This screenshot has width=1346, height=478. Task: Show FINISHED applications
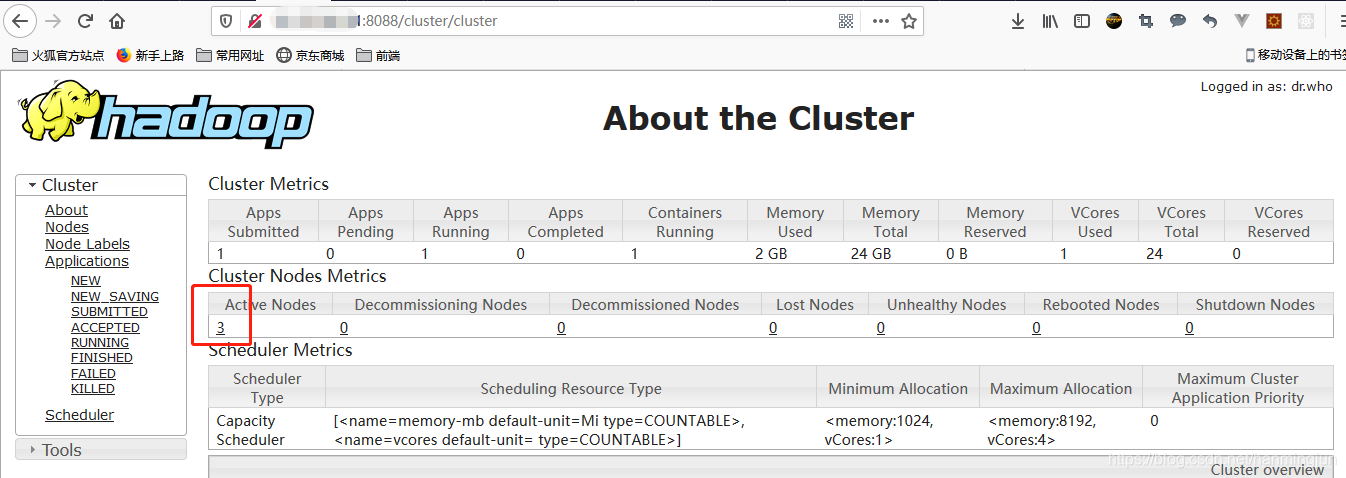pyautogui.click(x=102, y=357)
